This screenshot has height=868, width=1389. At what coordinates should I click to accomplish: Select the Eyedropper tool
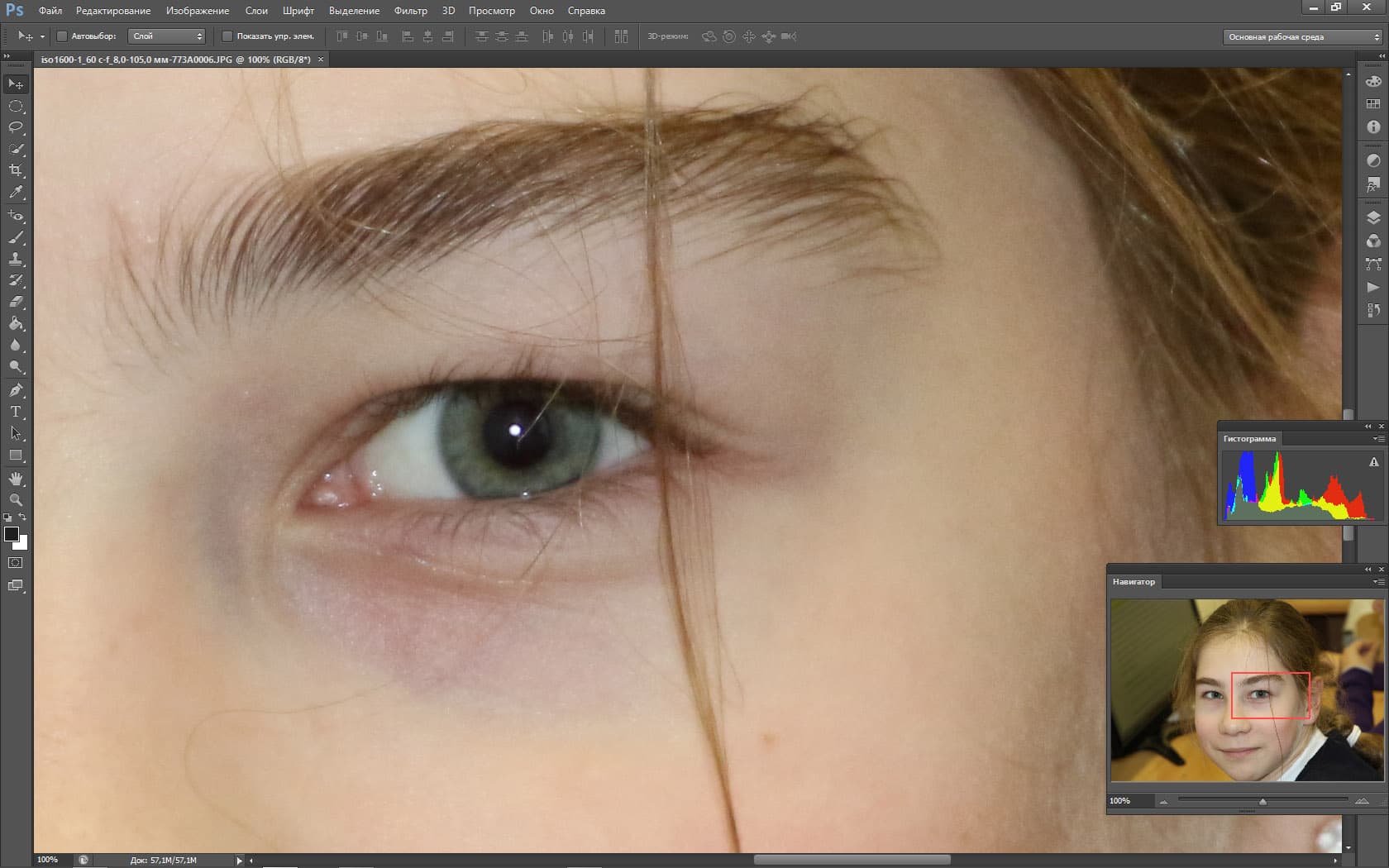16,193
